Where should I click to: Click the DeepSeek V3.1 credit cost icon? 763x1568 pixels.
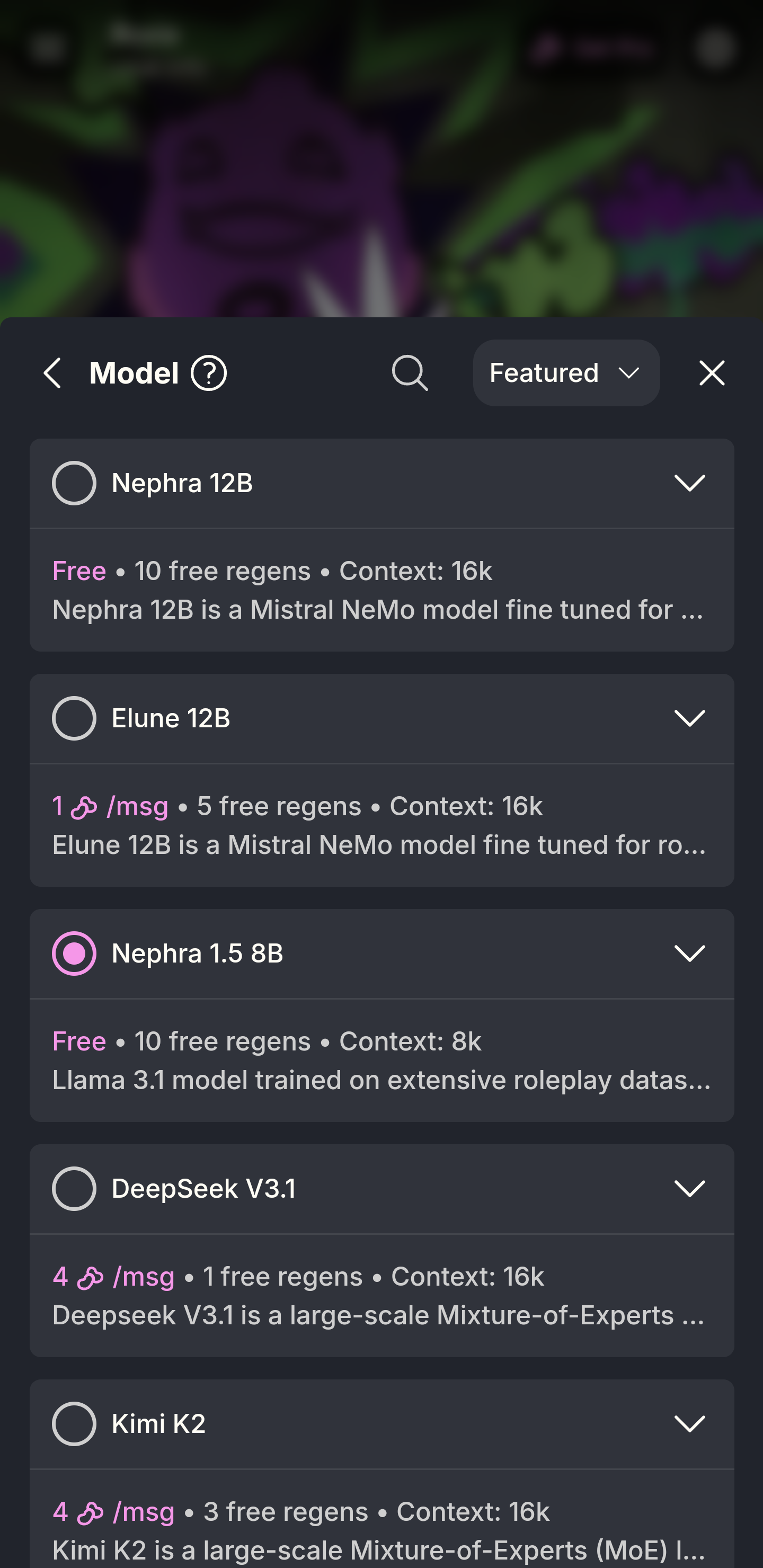pyautogui.click(x=90, y=1278)
